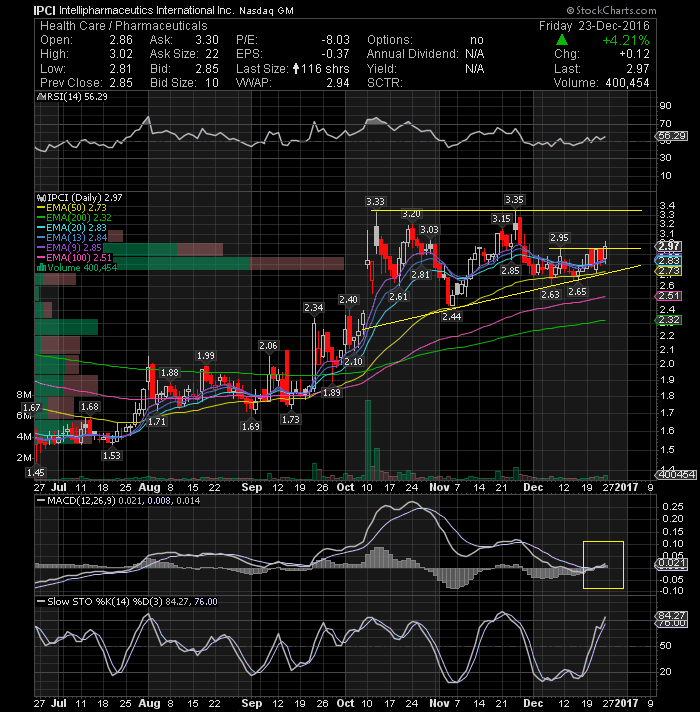This screenshot has width=700, height=712.
Task: Click the MACD(12,26,9) indicator legend
Action: pyautogui.click(x=118, y=500)
